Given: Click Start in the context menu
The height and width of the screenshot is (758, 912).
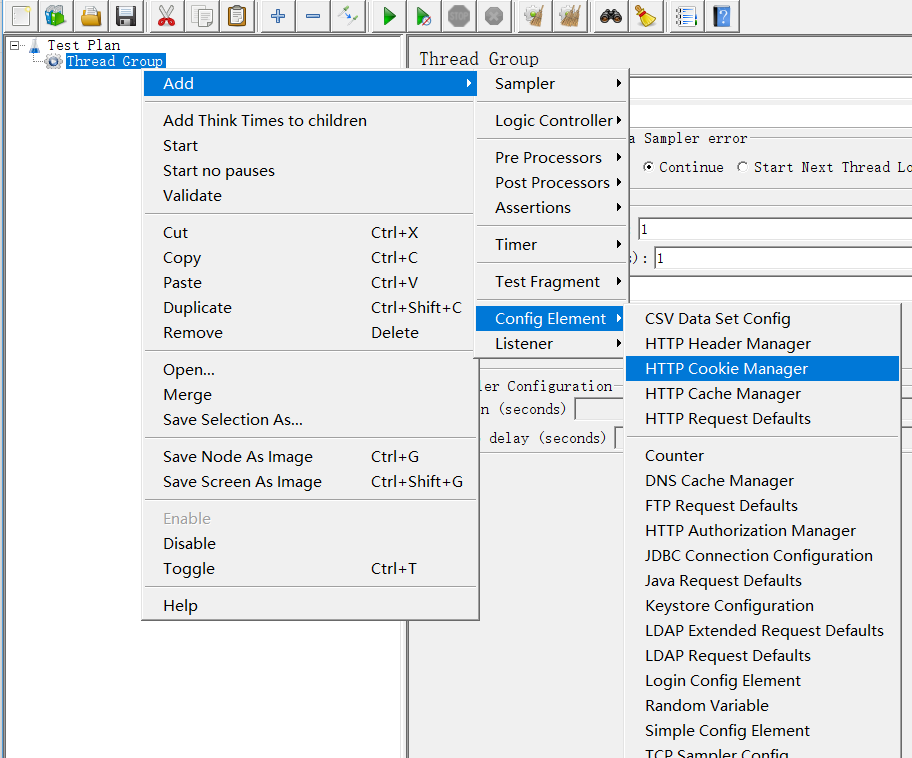Looking at the screenshot, I should [310, 145].
